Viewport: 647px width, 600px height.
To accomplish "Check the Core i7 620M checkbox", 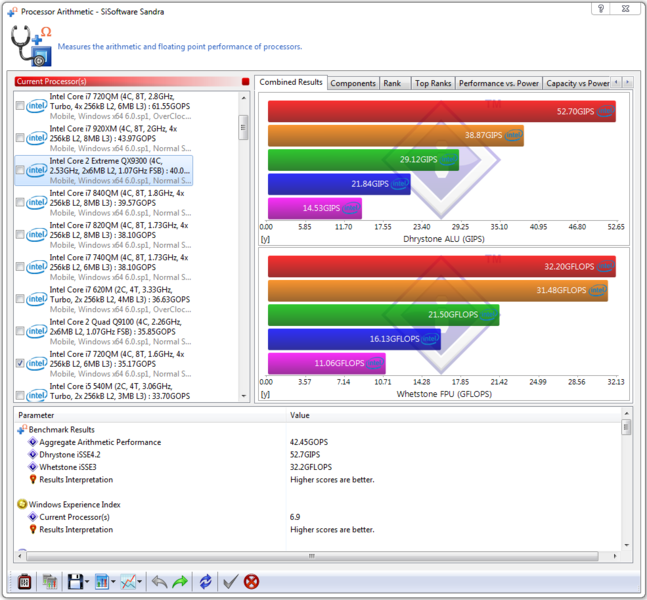I will click(20, 299).
